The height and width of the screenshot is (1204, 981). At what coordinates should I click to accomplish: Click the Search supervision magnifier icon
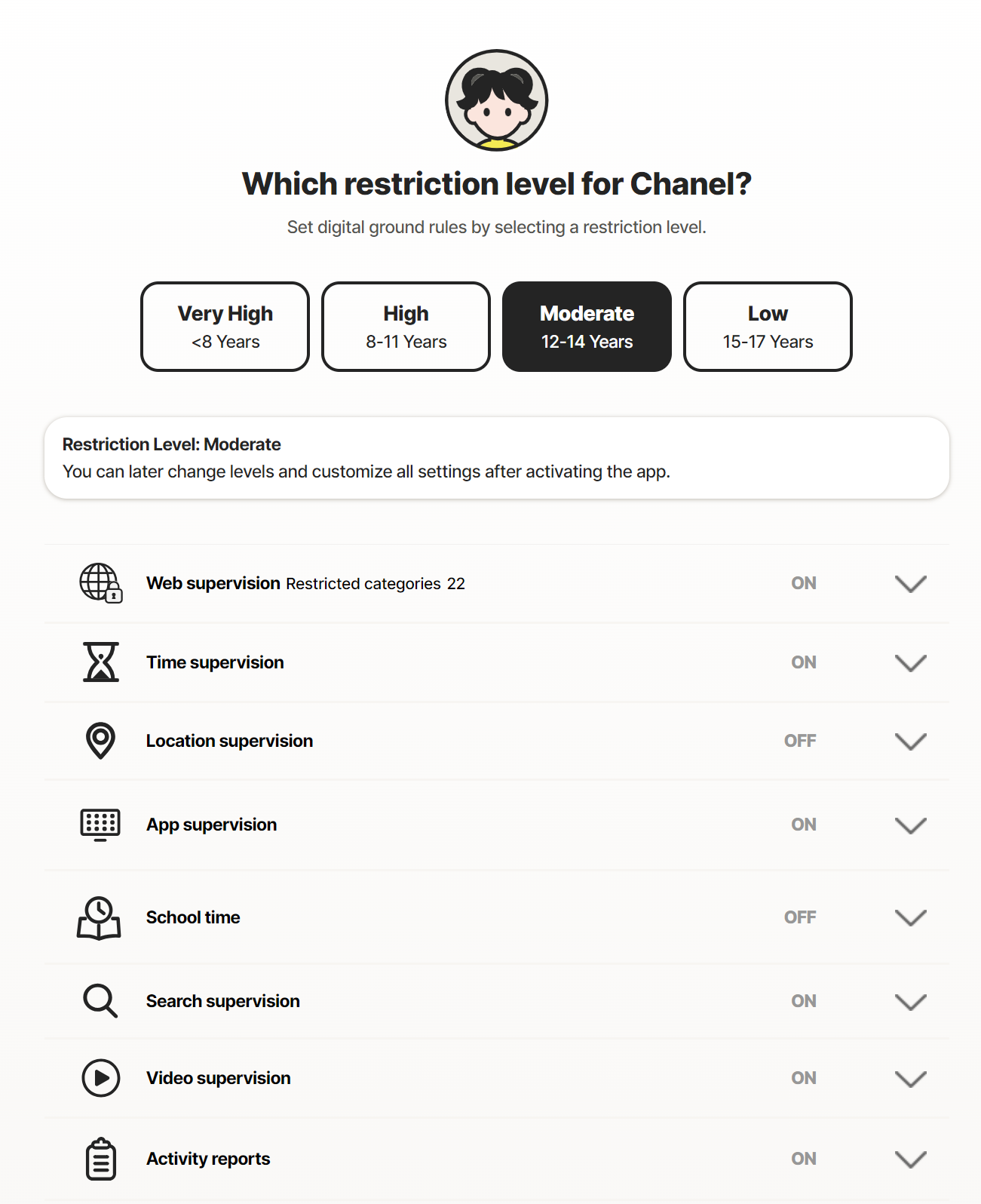point(100,1001)
